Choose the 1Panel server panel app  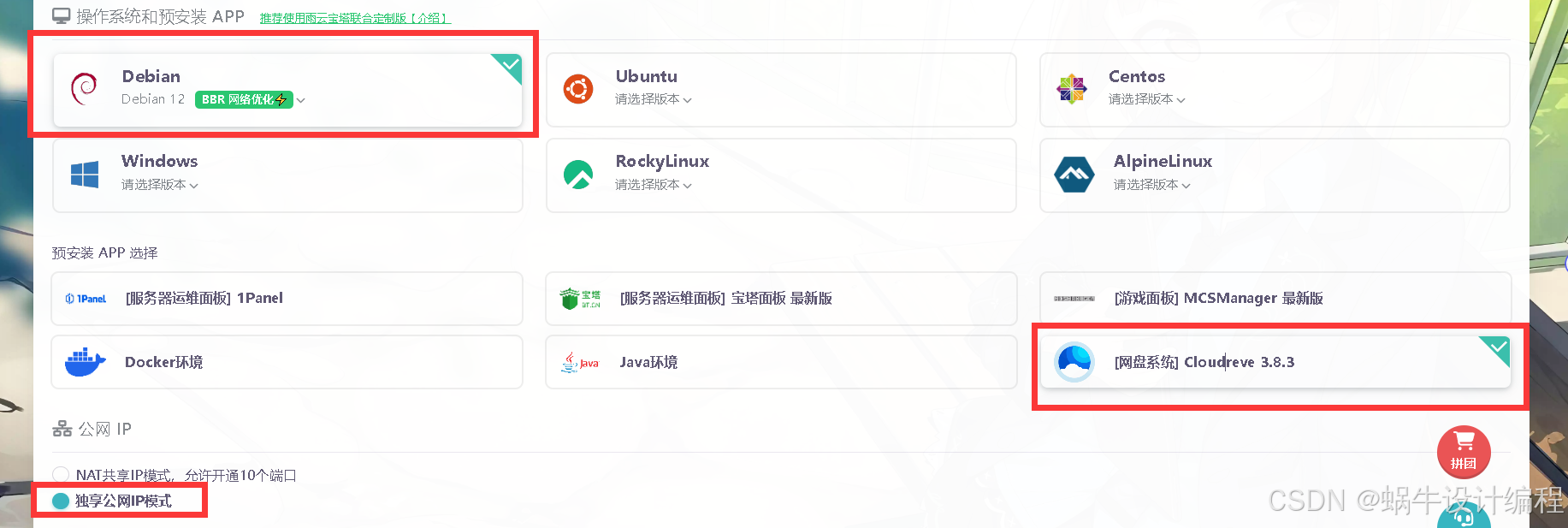tap(287, 299)
